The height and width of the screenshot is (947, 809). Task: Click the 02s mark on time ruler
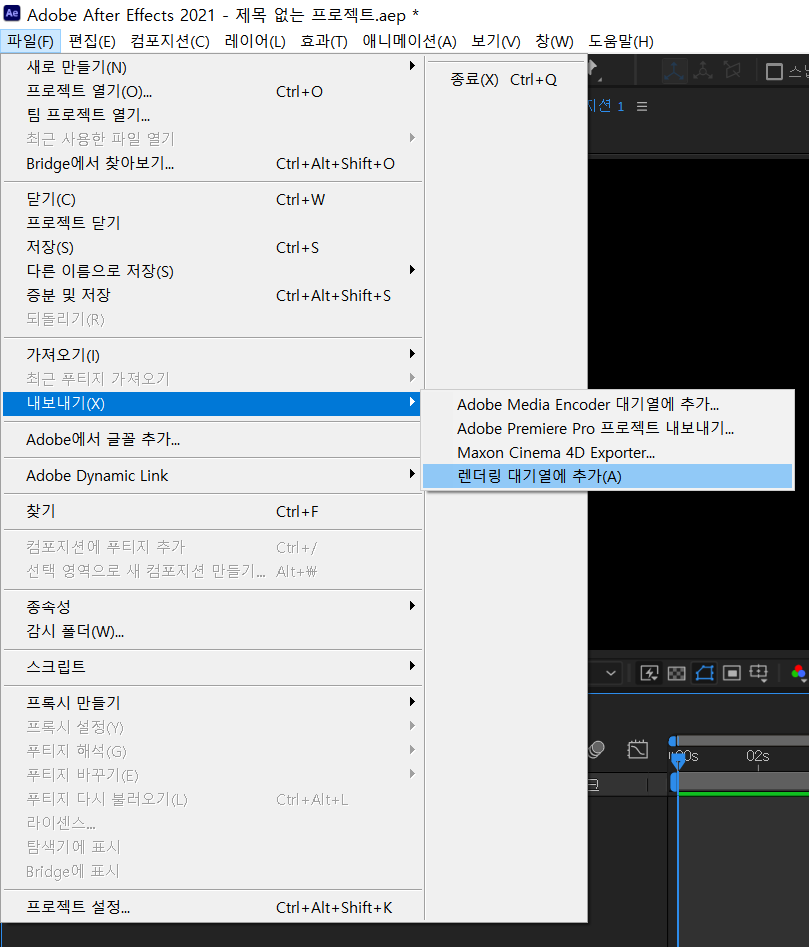(x=758, y=756)
